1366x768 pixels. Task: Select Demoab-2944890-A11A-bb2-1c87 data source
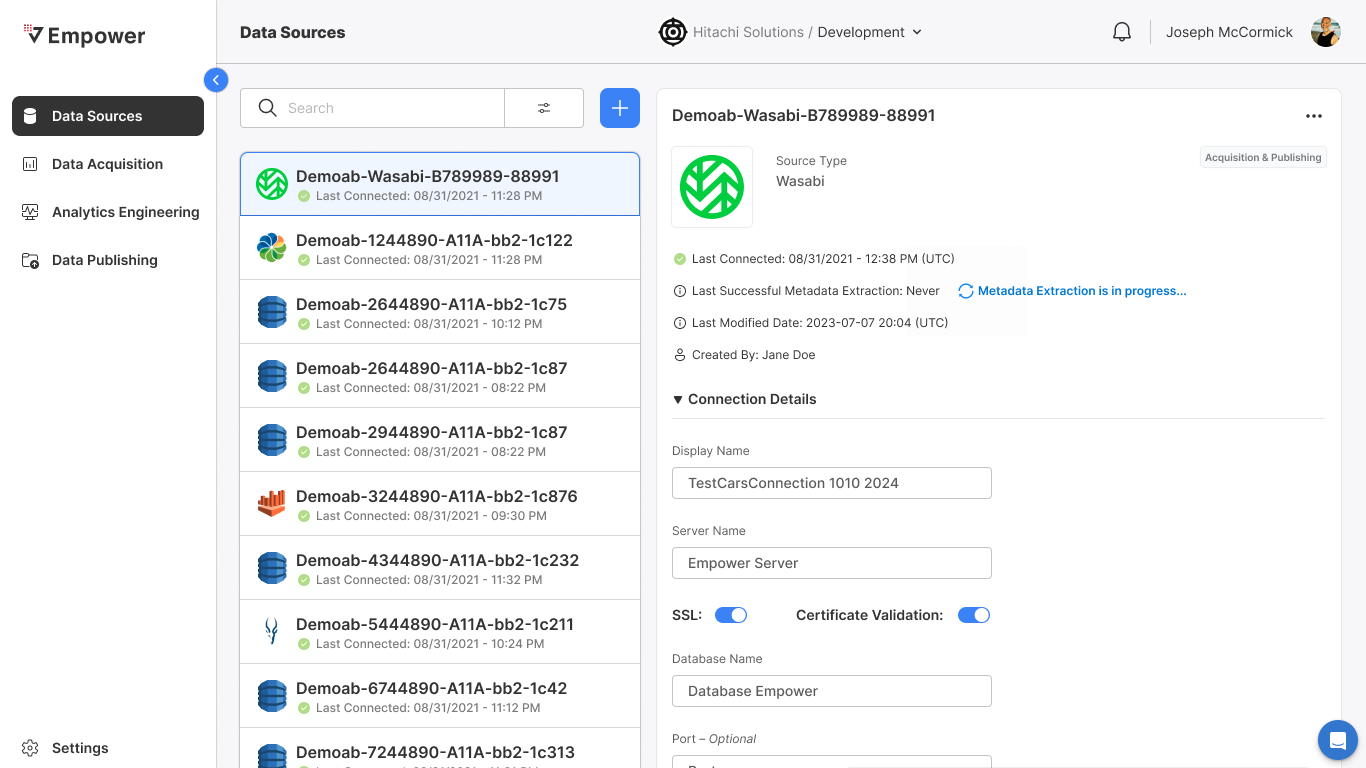point(440,440)
